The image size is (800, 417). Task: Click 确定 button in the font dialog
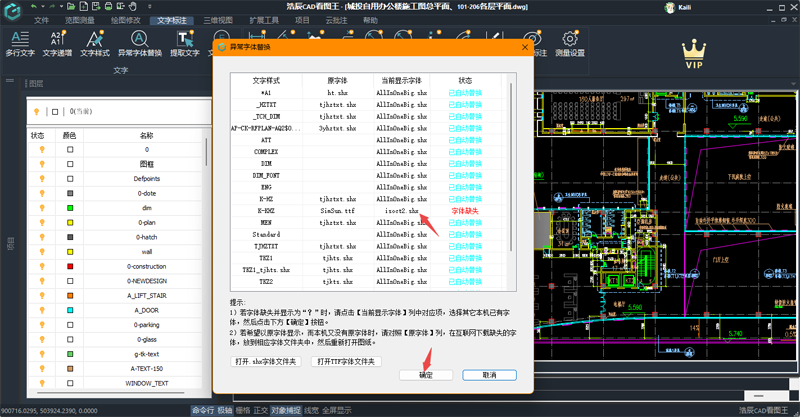(x=426, y=375)
